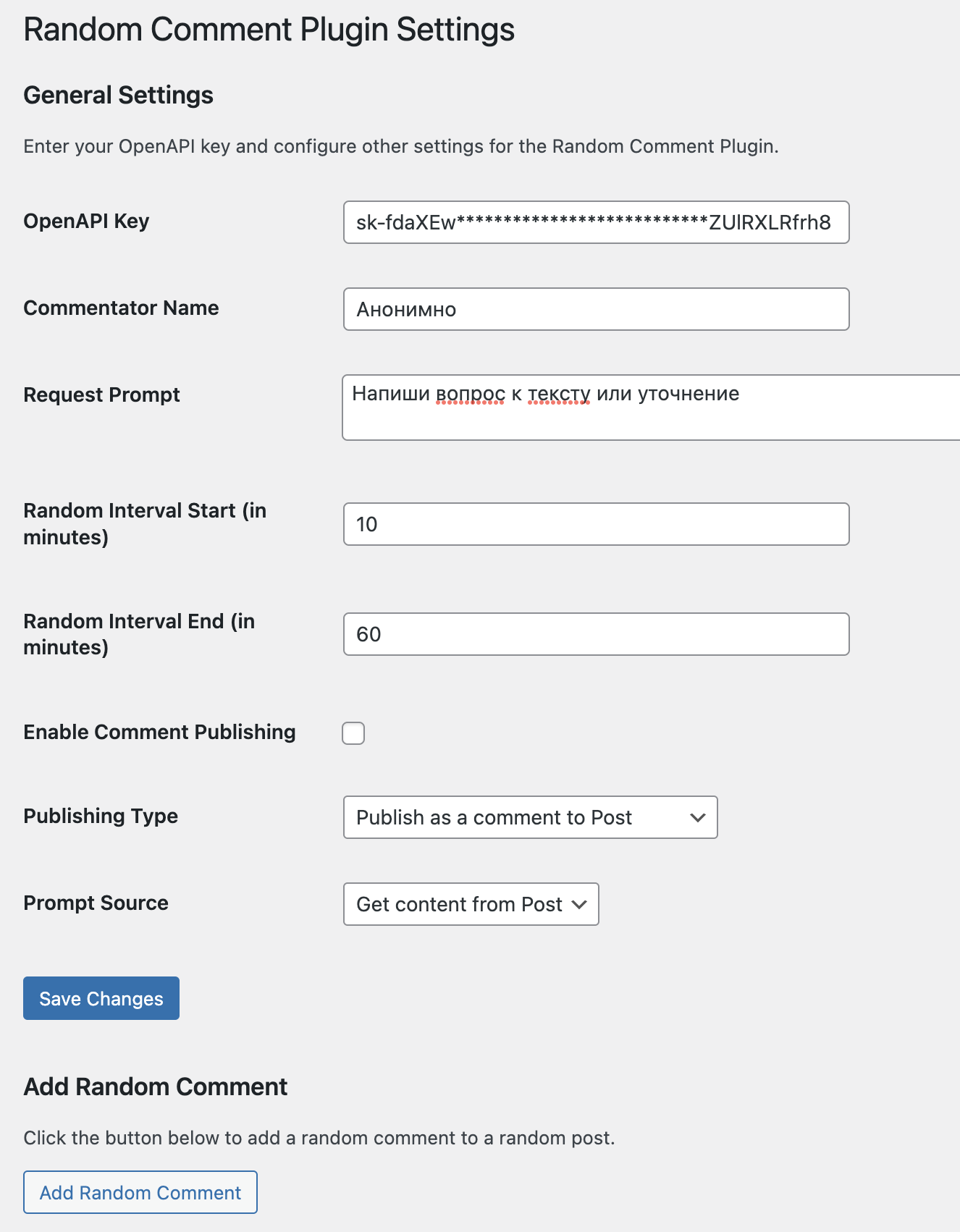Select the Random Interval Start field
960x1232 pixels.
595,524
